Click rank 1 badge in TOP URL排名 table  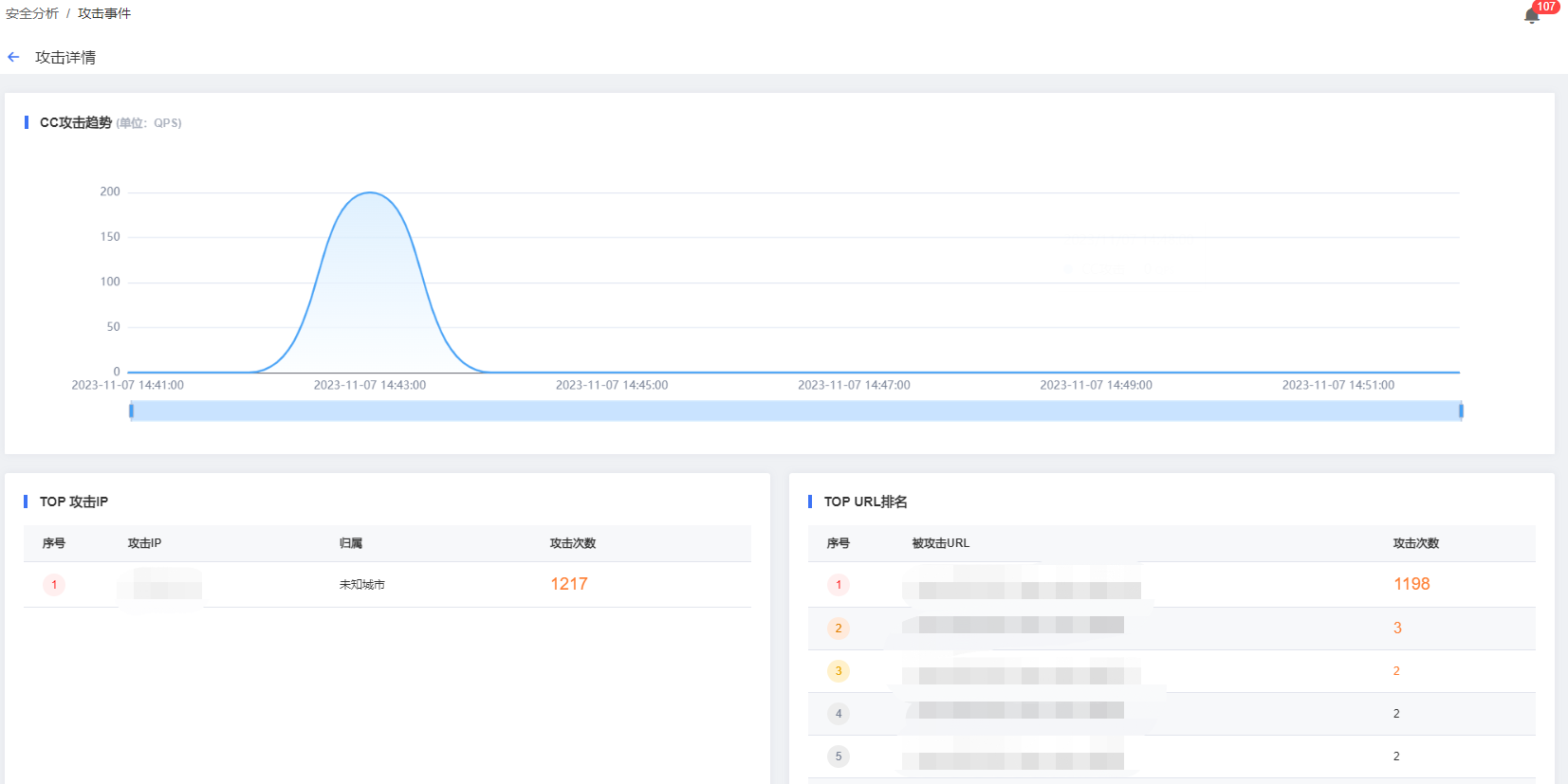tap(838, 584)
